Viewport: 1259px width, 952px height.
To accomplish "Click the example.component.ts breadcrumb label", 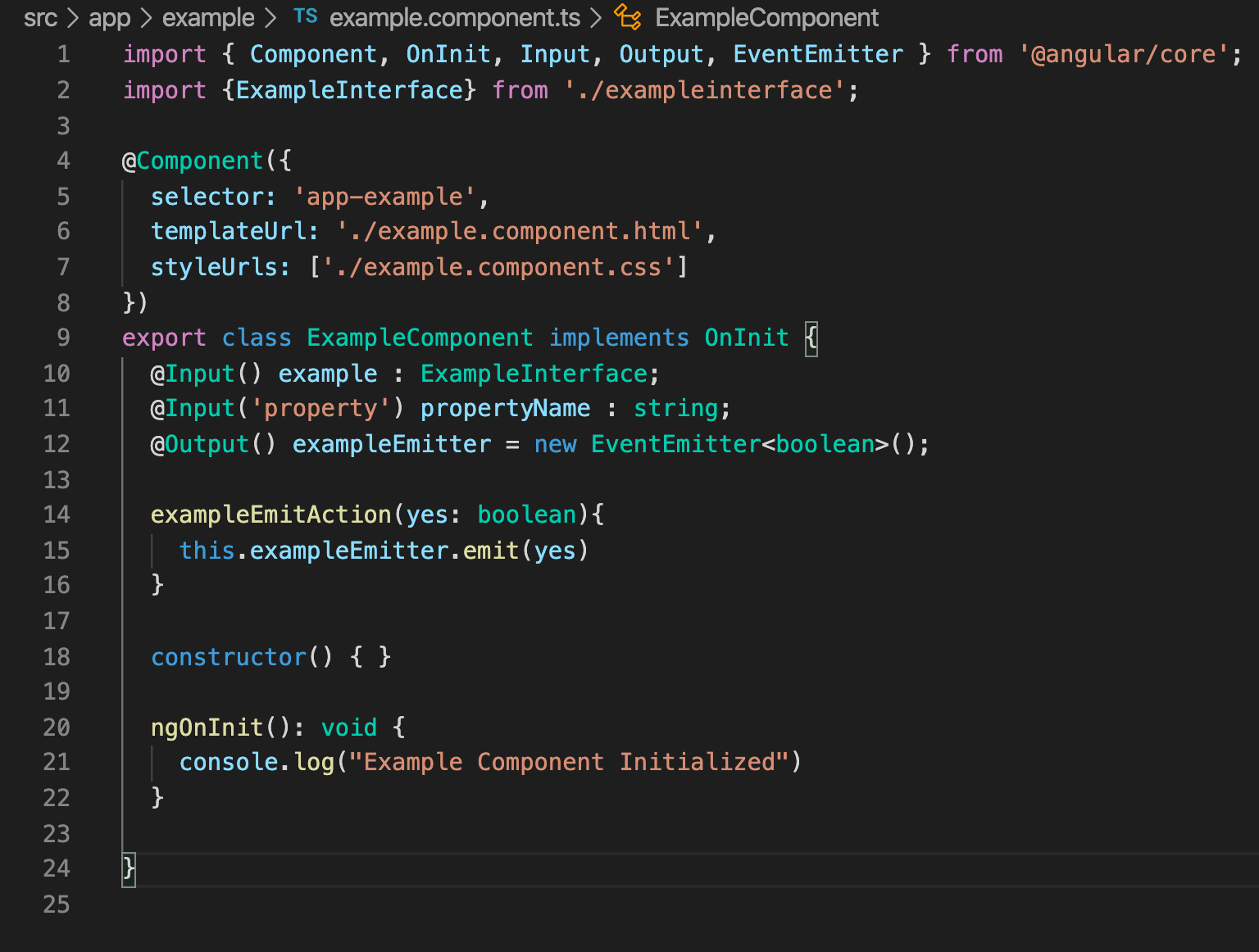I will coord(454,16).
